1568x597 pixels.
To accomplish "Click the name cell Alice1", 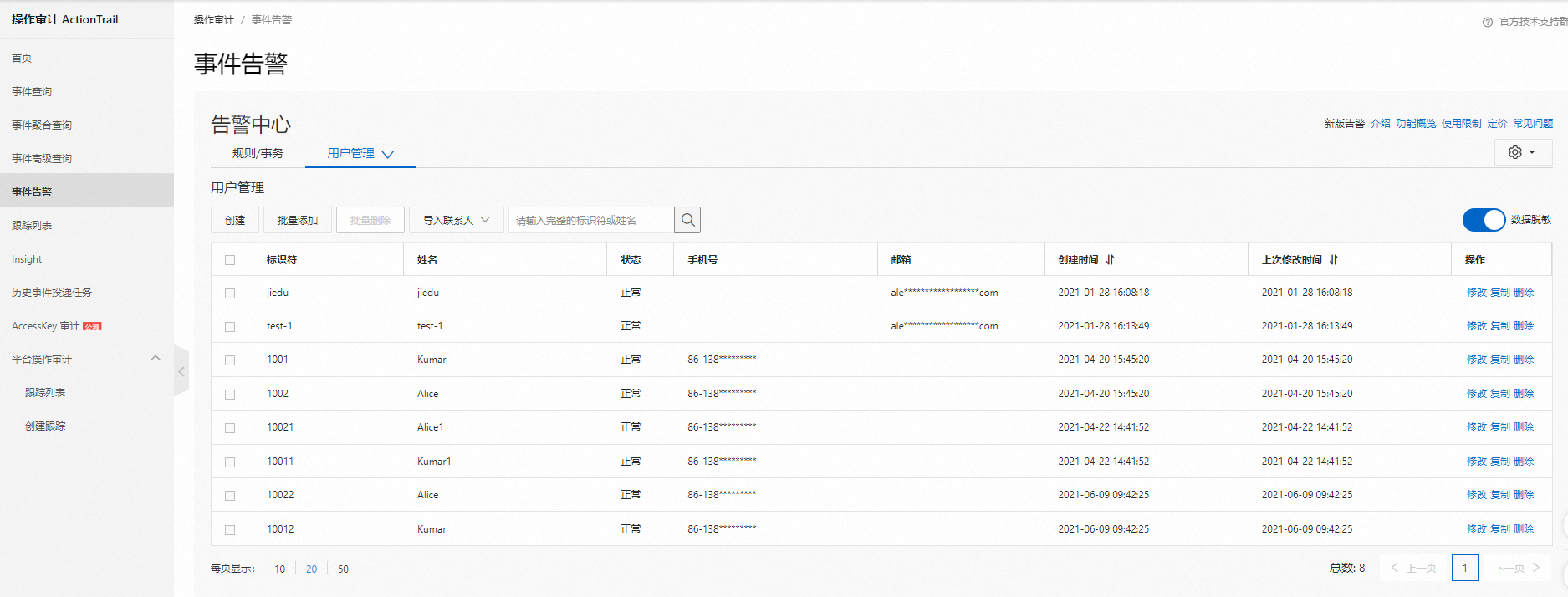I will point(431,427).
